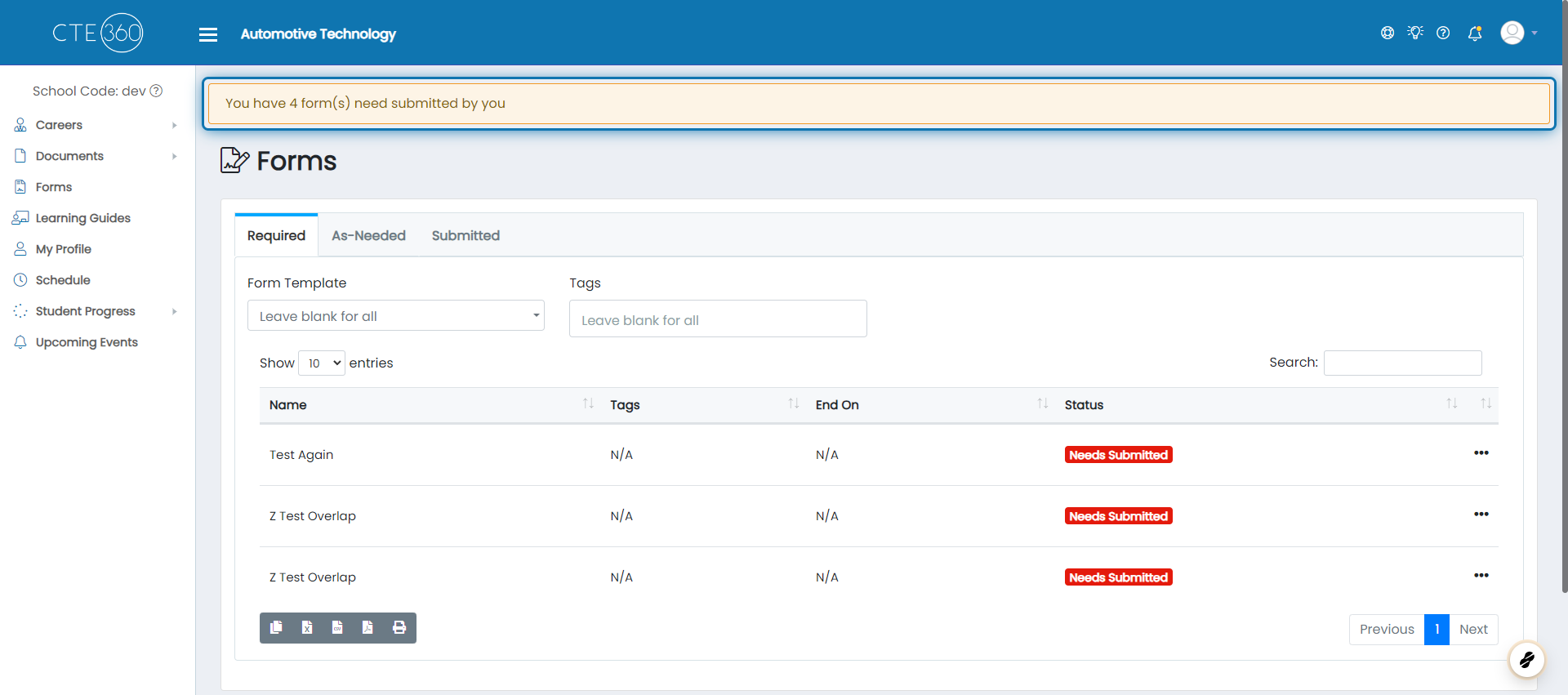Screen dimensions: 1568x695
Task: Click the Search input field
Action: 1402,363
